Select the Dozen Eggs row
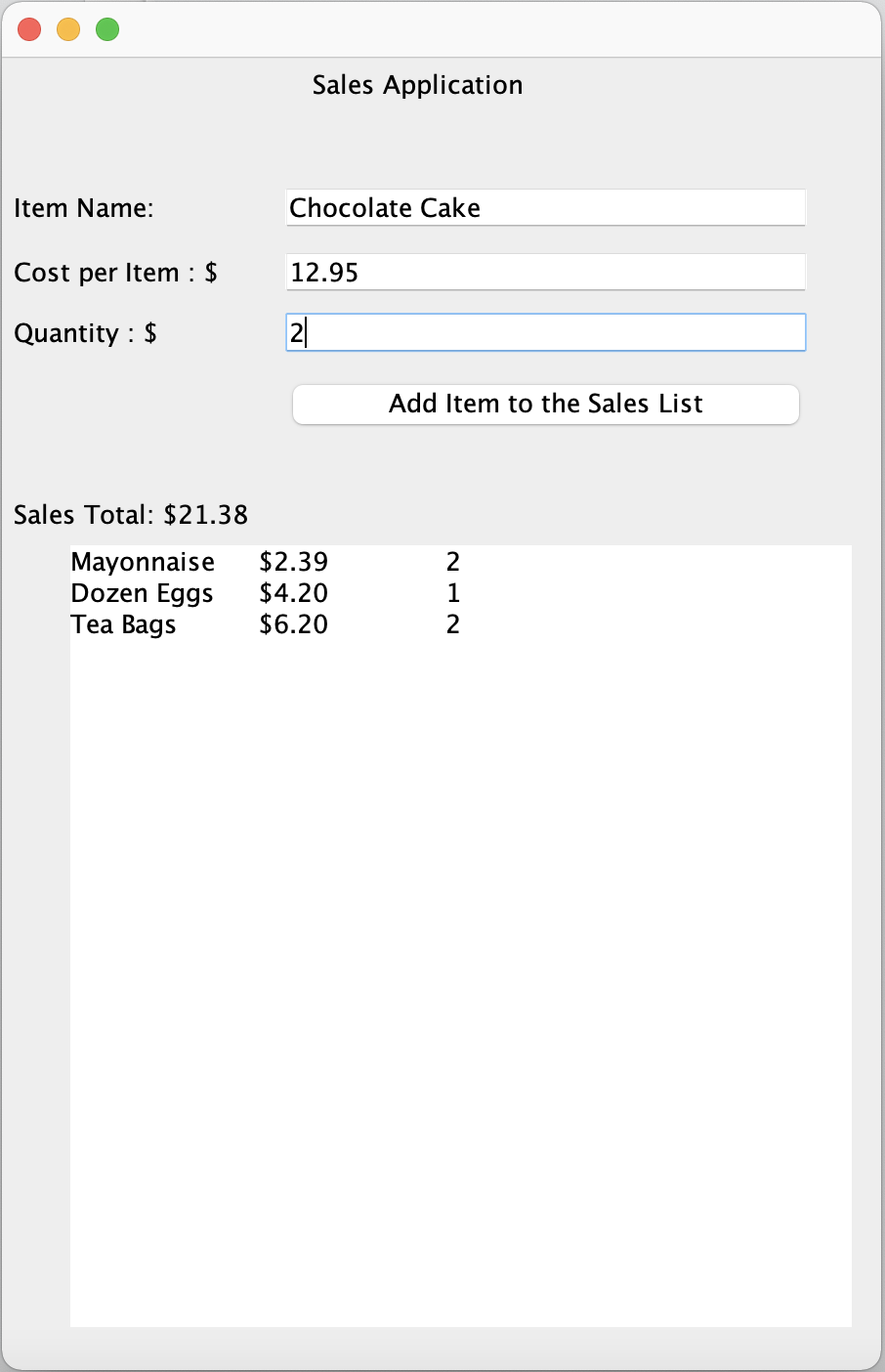 142,593
